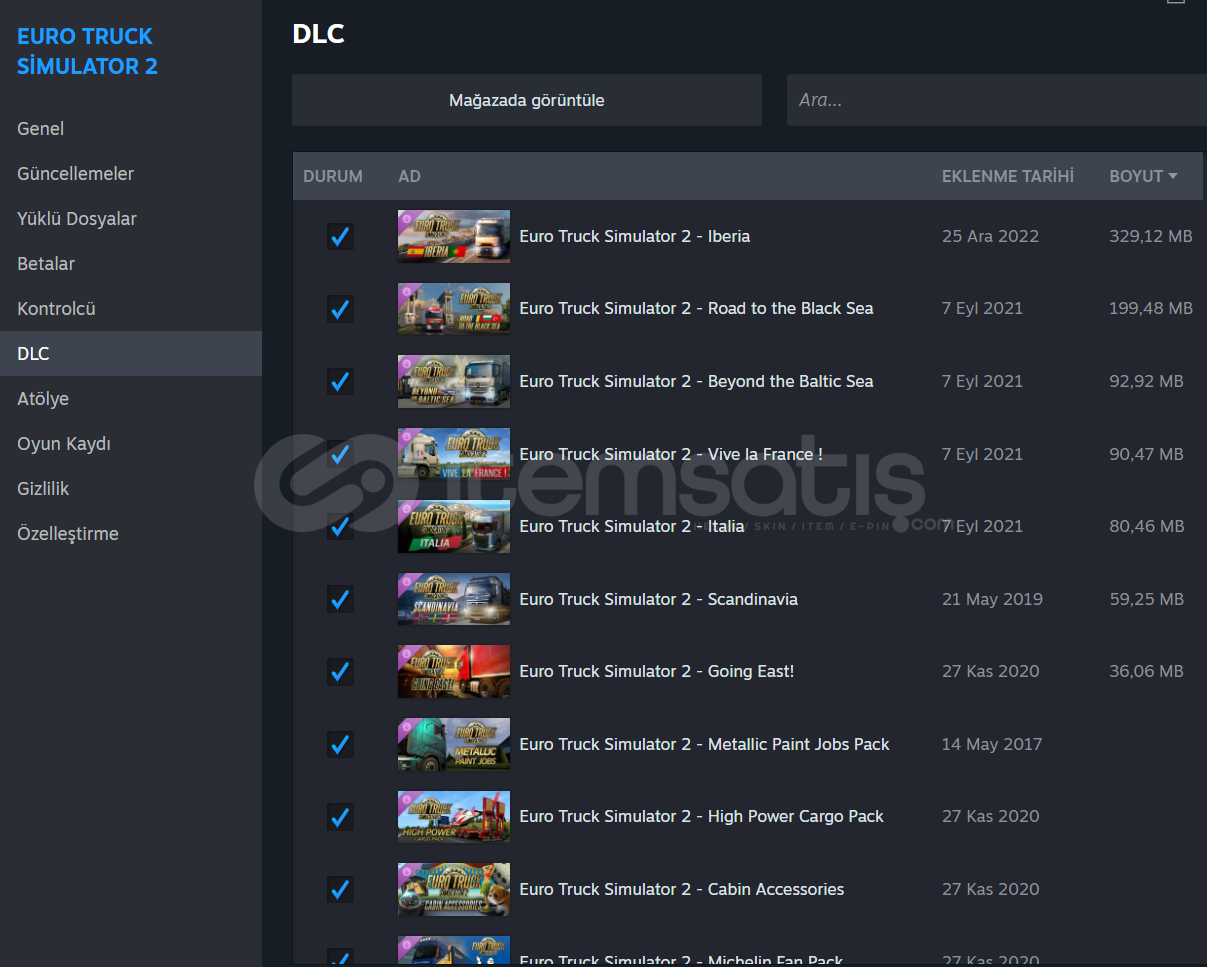This screenshot has height=967, width=1207.
Task: Sort the list by AD column
Action: (409, 176)
